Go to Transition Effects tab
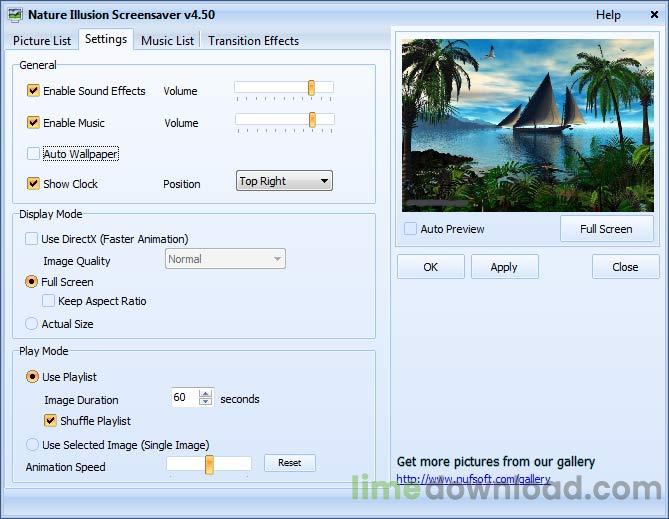 click(253, 41)
